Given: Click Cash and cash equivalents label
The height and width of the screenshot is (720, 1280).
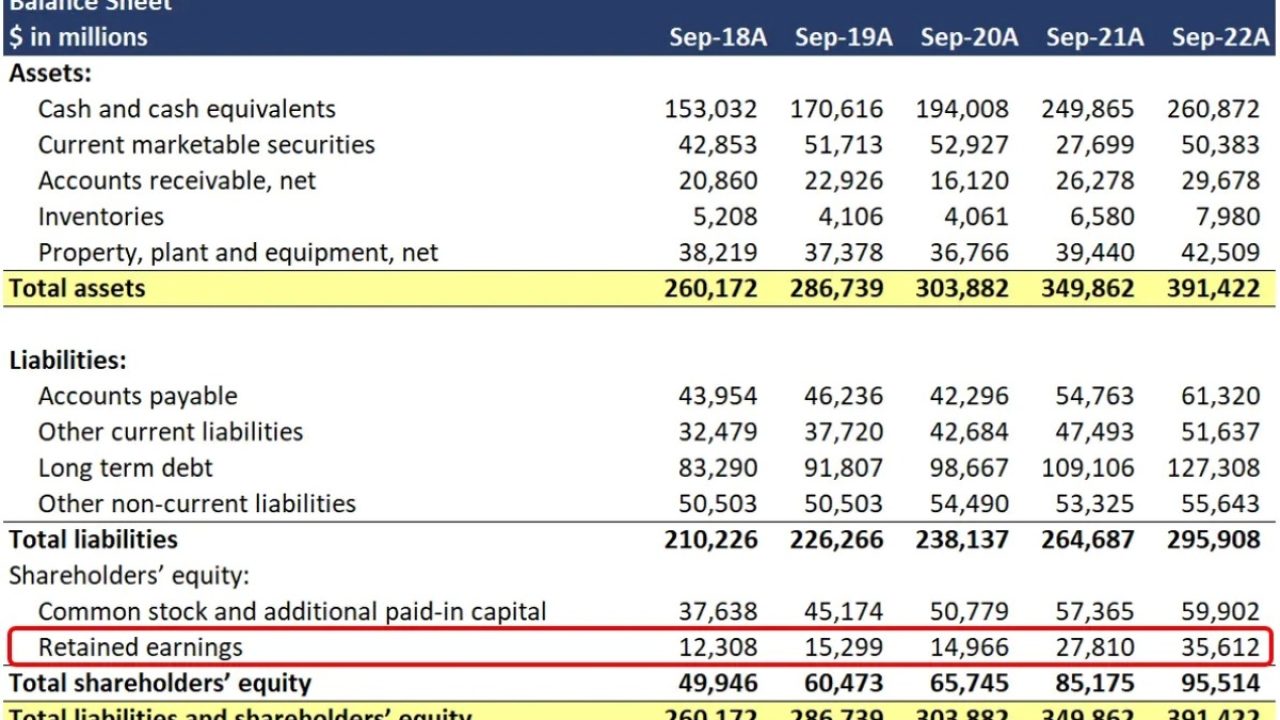Looking at the screenshot, I should tap(186, 109).
